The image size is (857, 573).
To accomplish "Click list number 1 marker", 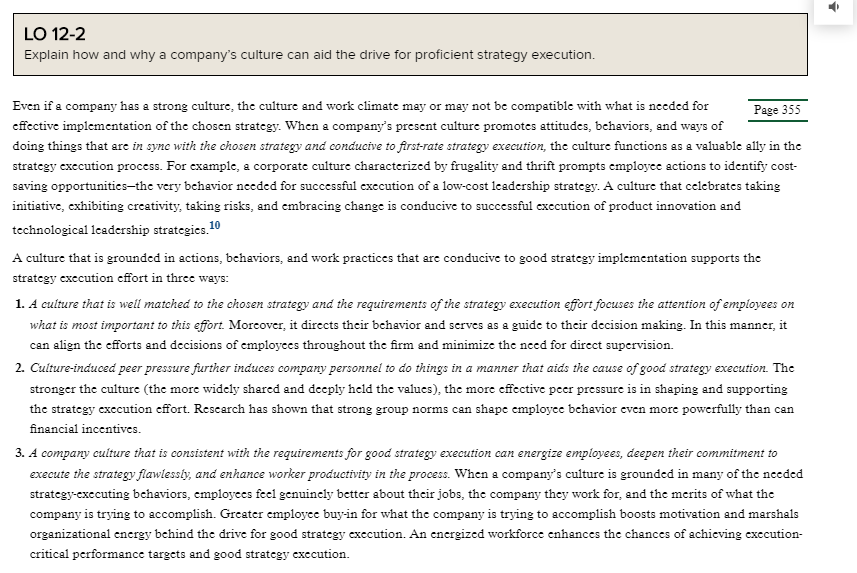I will pyautogui.click(x=20, y=304).
